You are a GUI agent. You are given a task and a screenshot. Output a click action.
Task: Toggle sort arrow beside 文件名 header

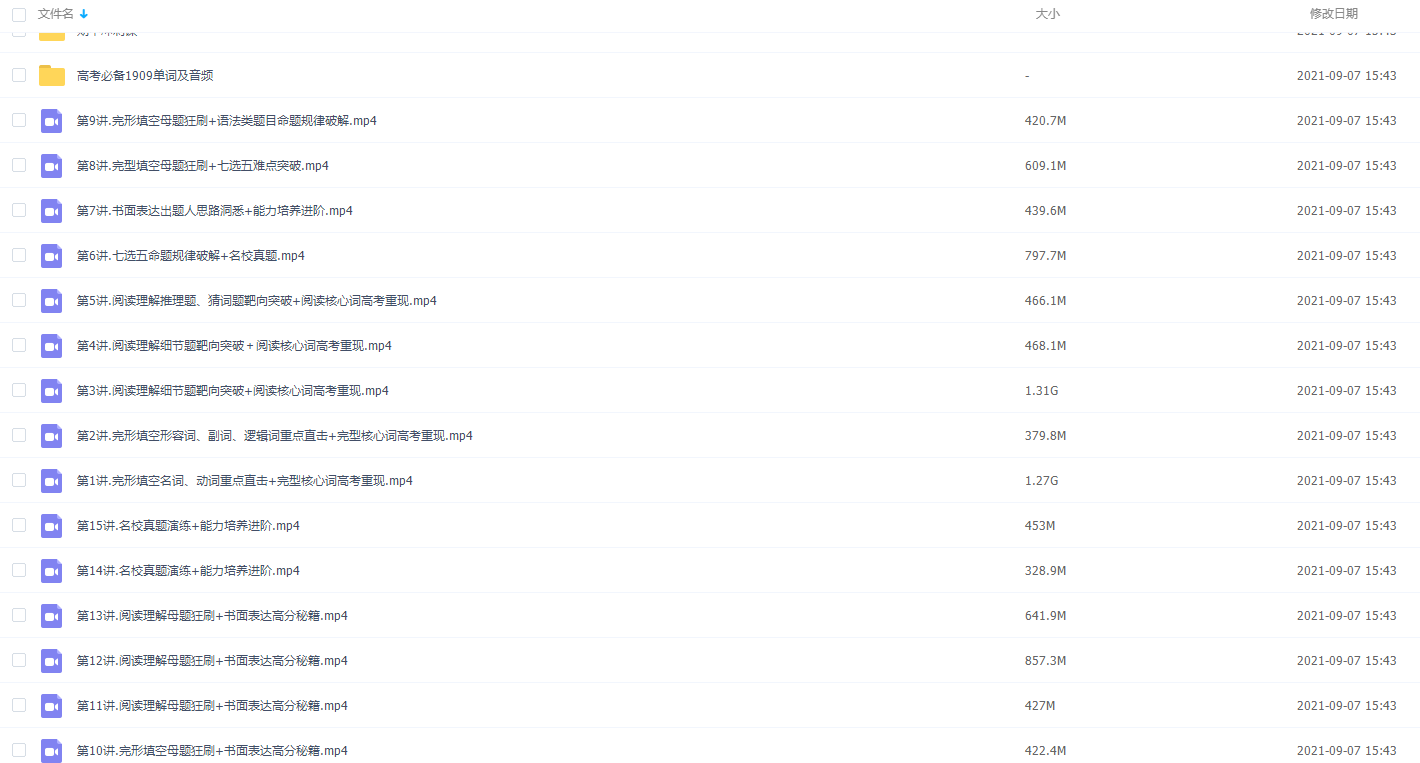pos(84,14)
